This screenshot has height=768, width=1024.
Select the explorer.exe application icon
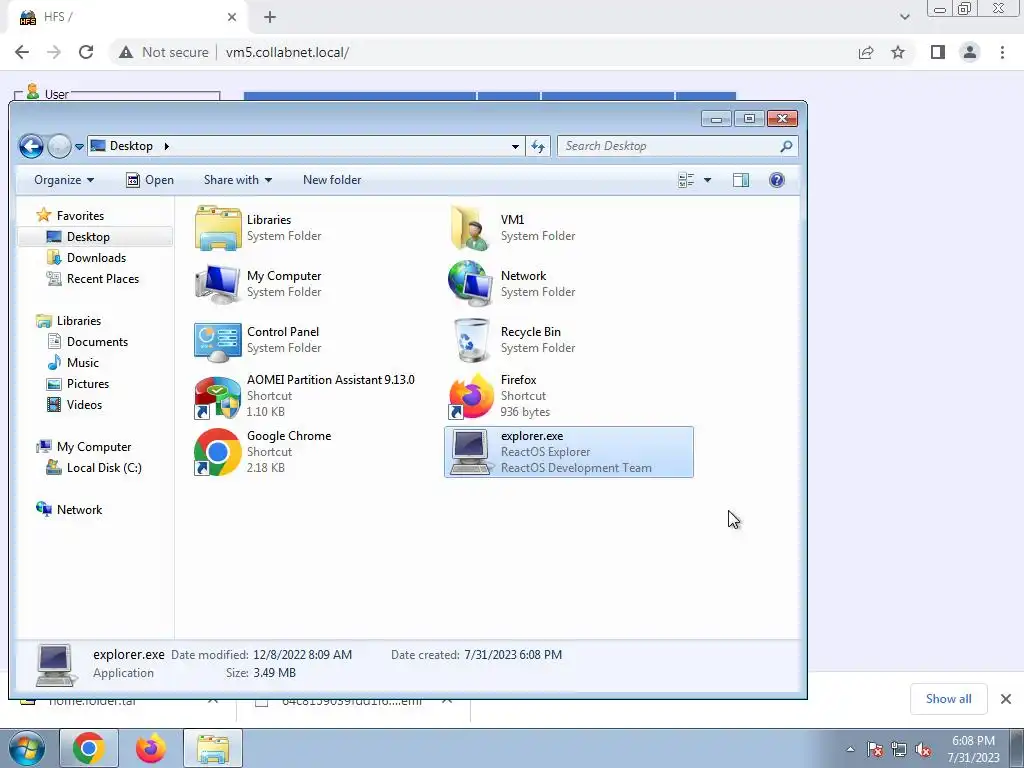470,452
